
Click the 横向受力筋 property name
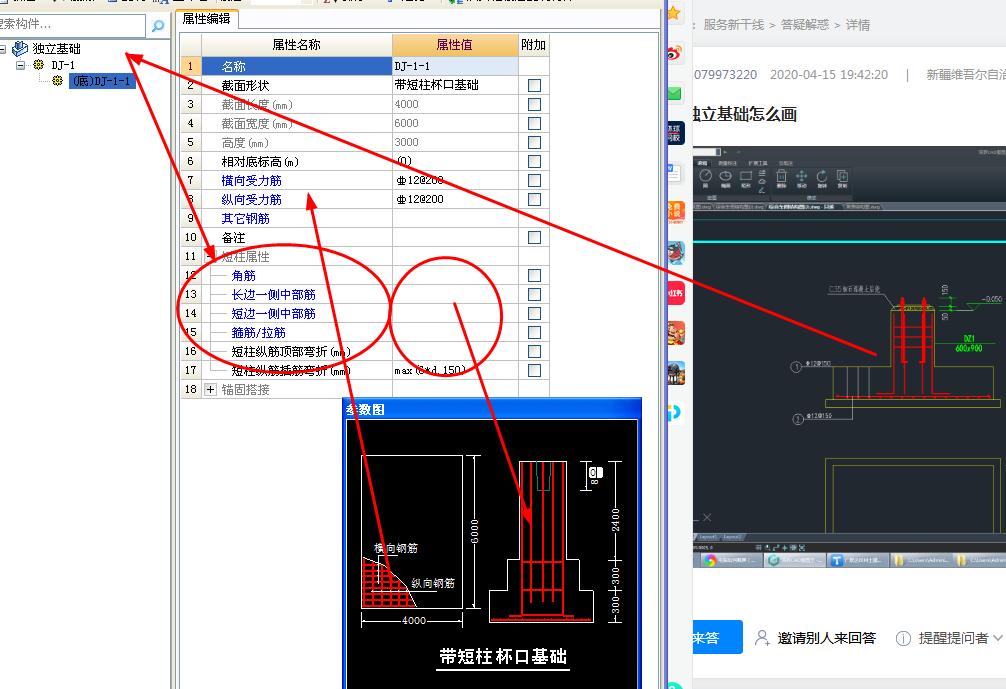(x=252, y=181)
